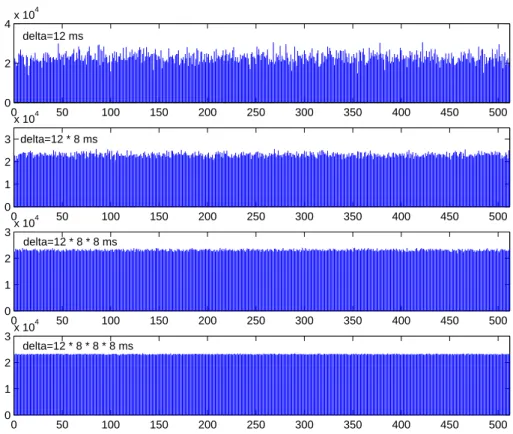
Task: Click x-axis tick 150 of third plot
Action: point(159,321)
